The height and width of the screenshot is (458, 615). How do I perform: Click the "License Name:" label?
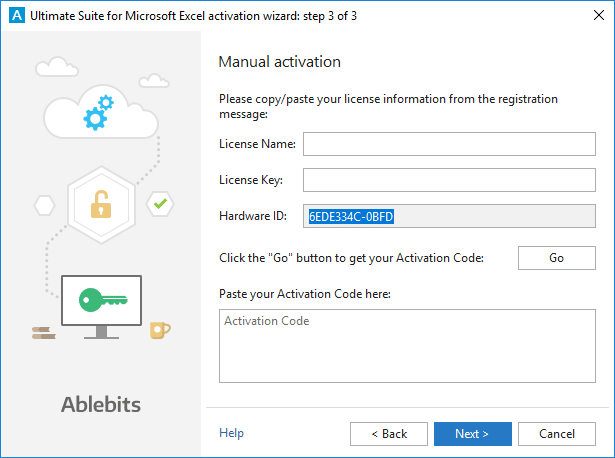click(257, 144)
